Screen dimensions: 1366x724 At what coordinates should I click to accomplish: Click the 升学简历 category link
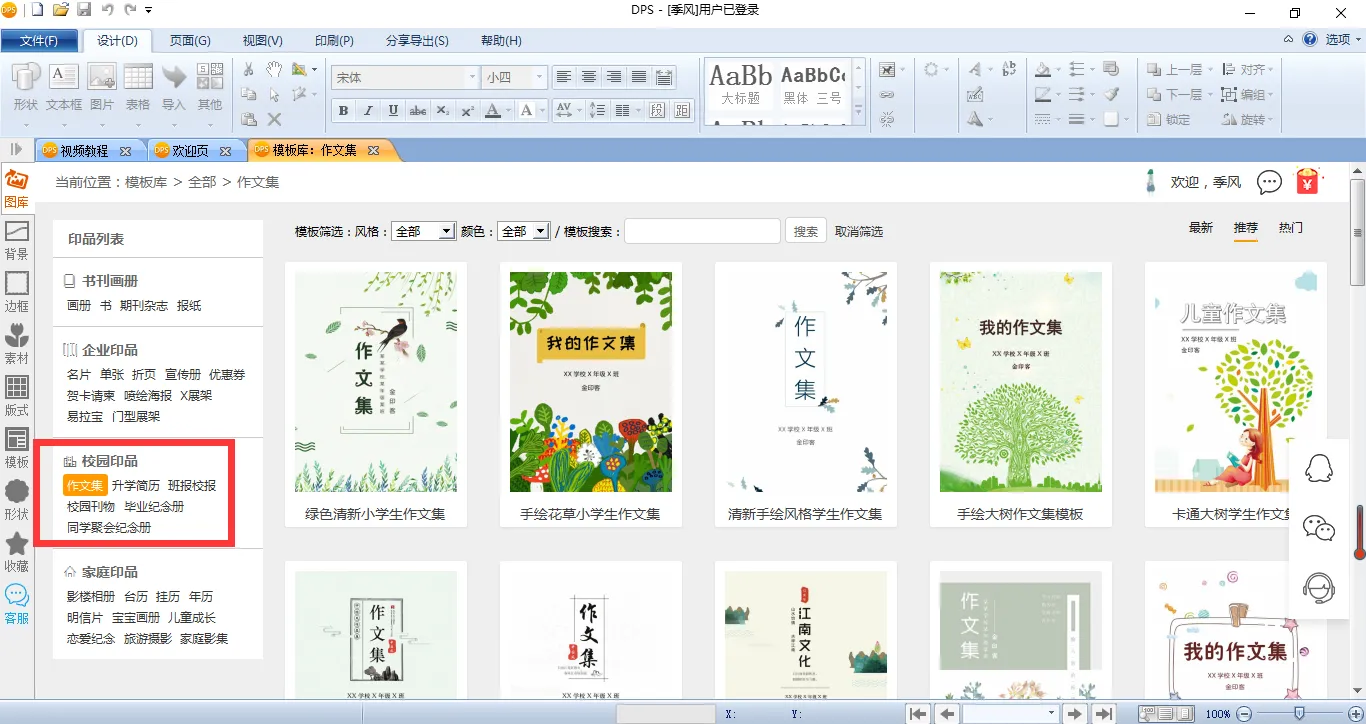[136, 486]
